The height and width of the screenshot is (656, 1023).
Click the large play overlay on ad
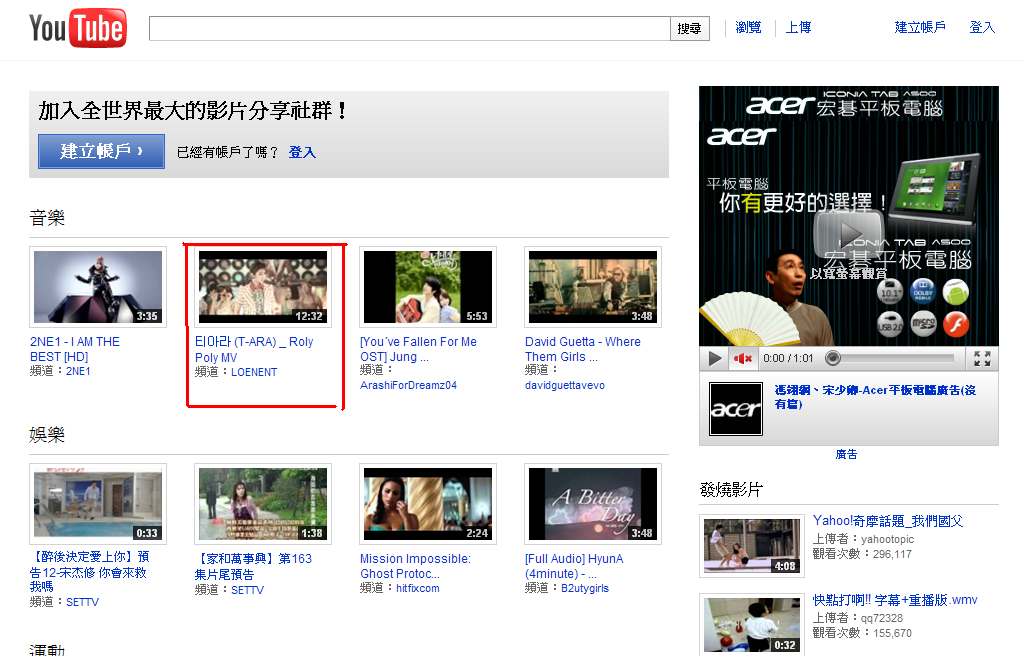(x=848, y=233)
